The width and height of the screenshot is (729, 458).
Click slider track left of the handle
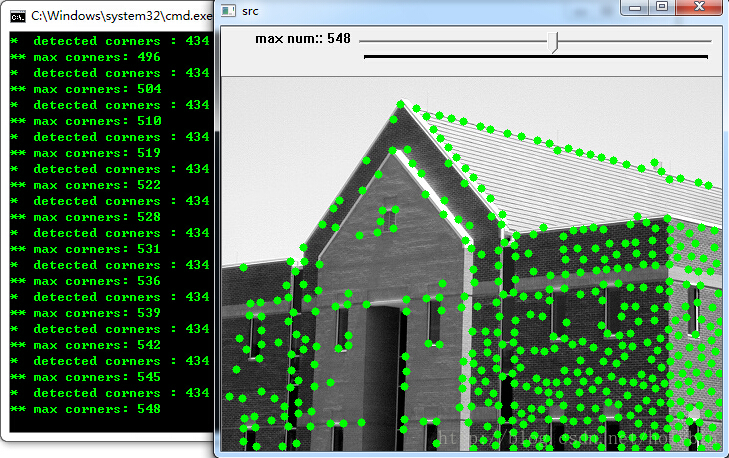point(450,41)
